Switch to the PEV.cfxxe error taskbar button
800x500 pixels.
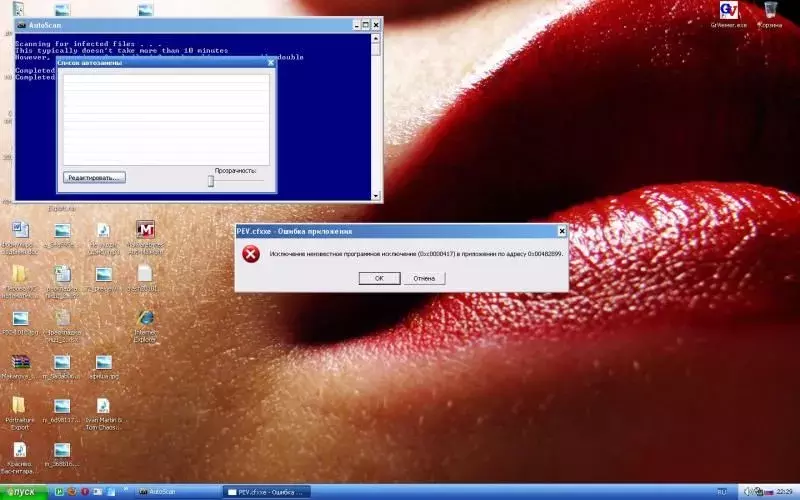[266, 492]
